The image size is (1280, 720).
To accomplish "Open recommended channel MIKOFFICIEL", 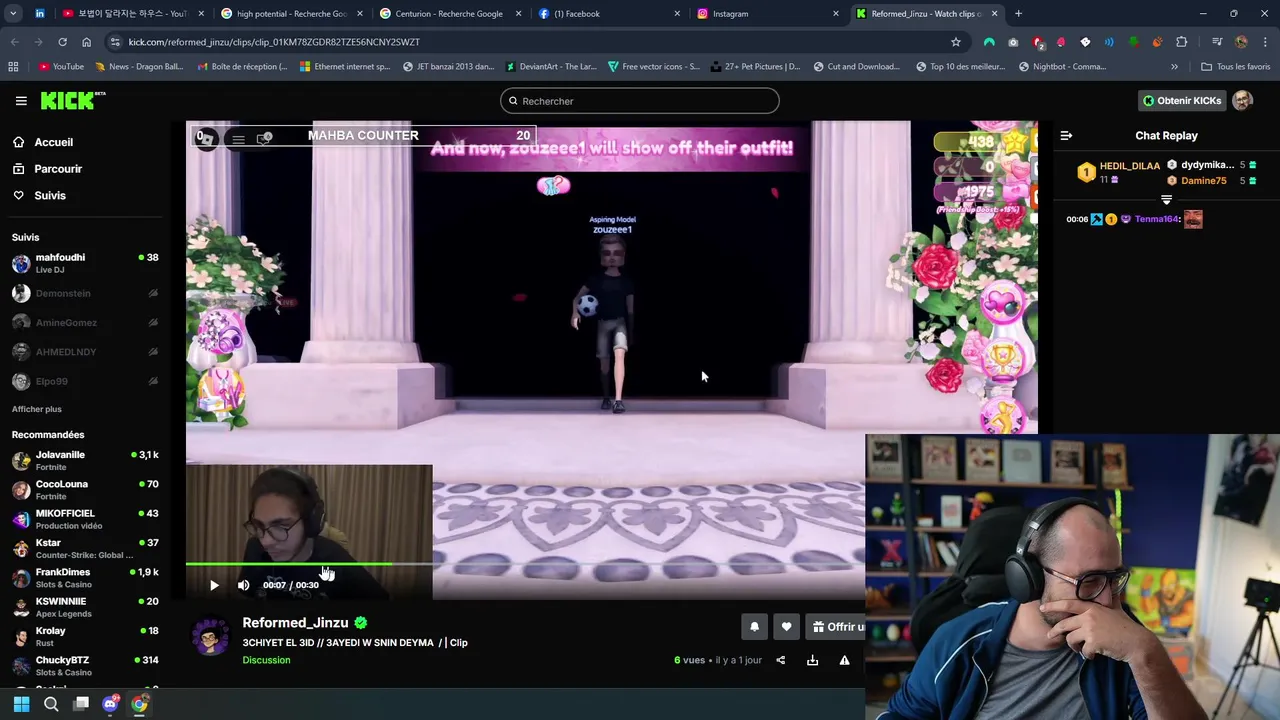I will pos(85,519).
